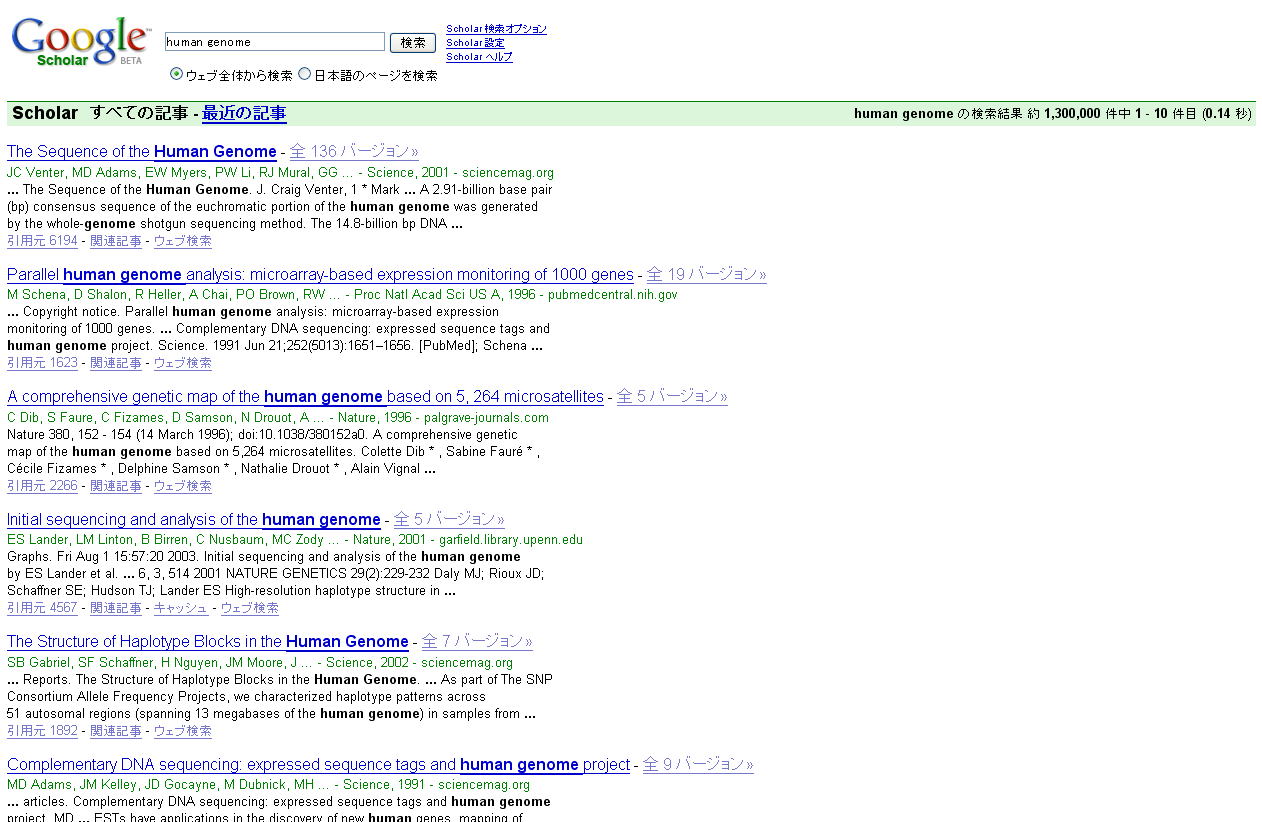
Task: Select the ウェブ全体から検索 radio button
Action: pos(177,74)
